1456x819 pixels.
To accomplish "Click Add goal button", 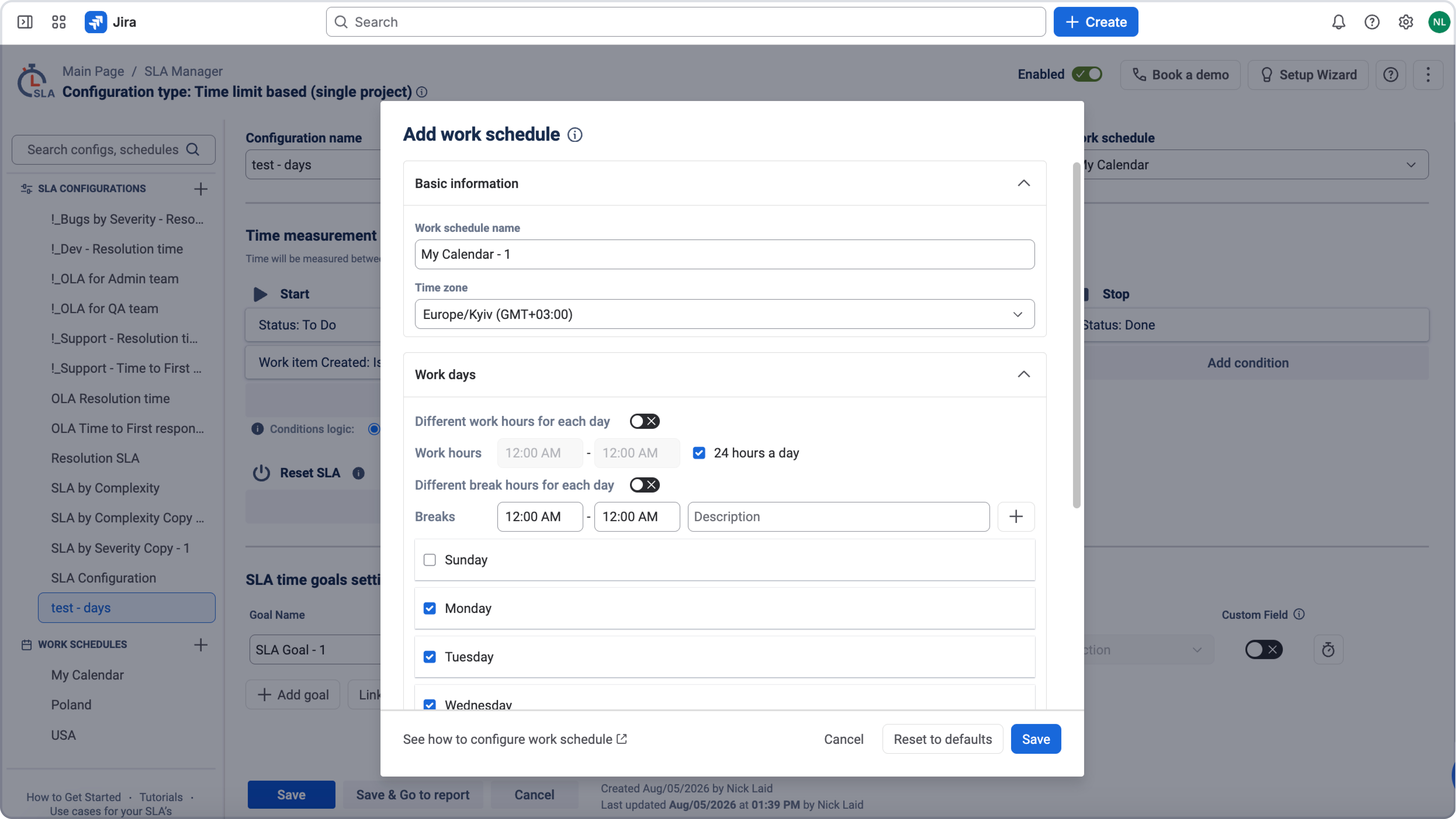I will click(293, 695).
